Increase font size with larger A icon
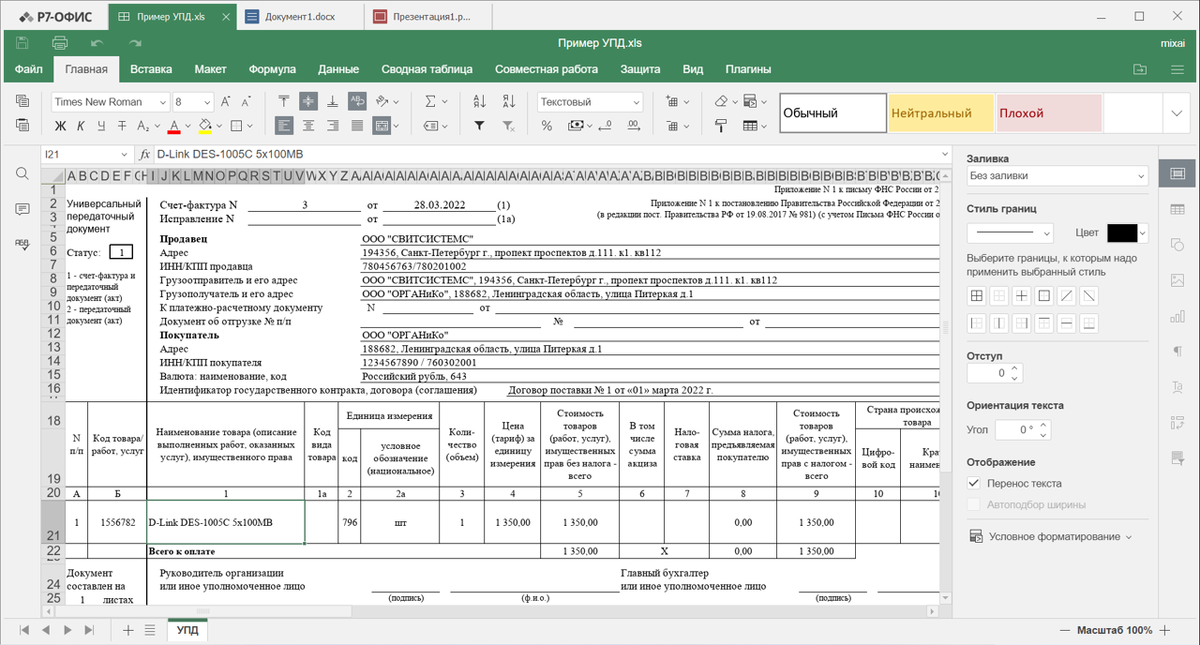The image size is (1200, 645). [x=226, y=102]
